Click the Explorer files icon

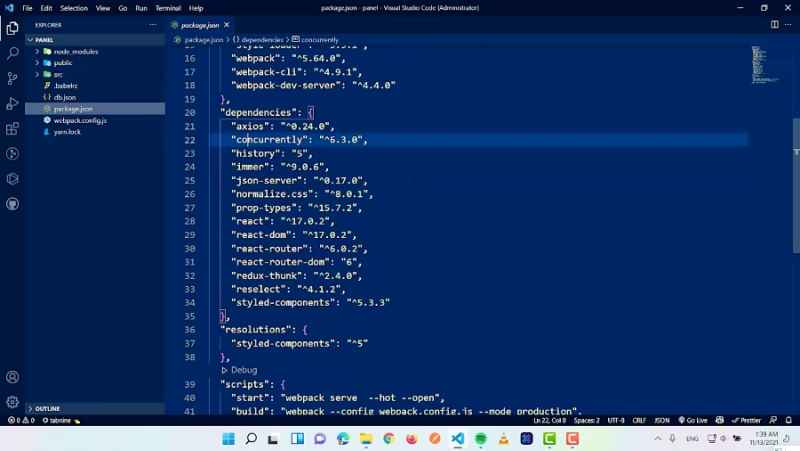(13, 28)
